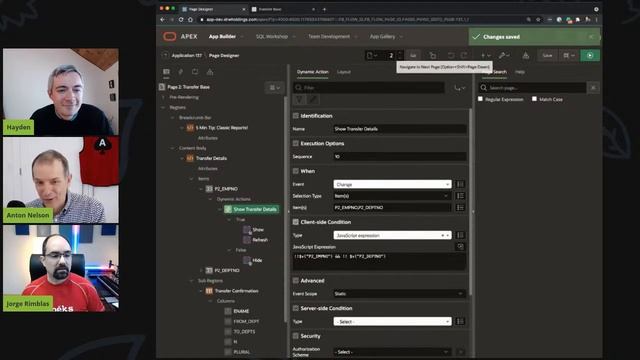This screenshot has height=360, width=640.
Task: Collapse the Regions node
Action: click(x=164, y=107)
